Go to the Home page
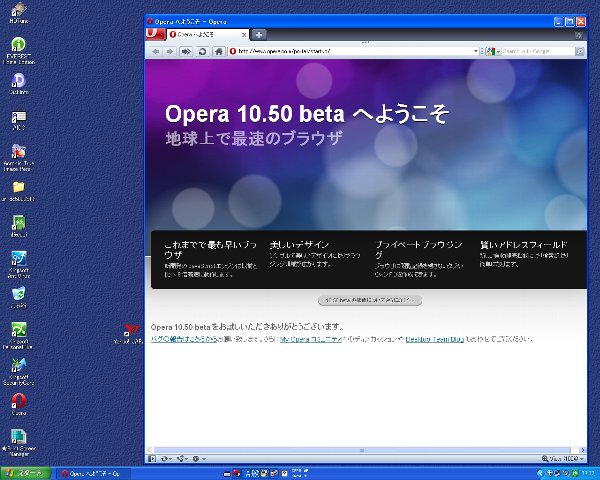The image size is (600, 480). 218,51
